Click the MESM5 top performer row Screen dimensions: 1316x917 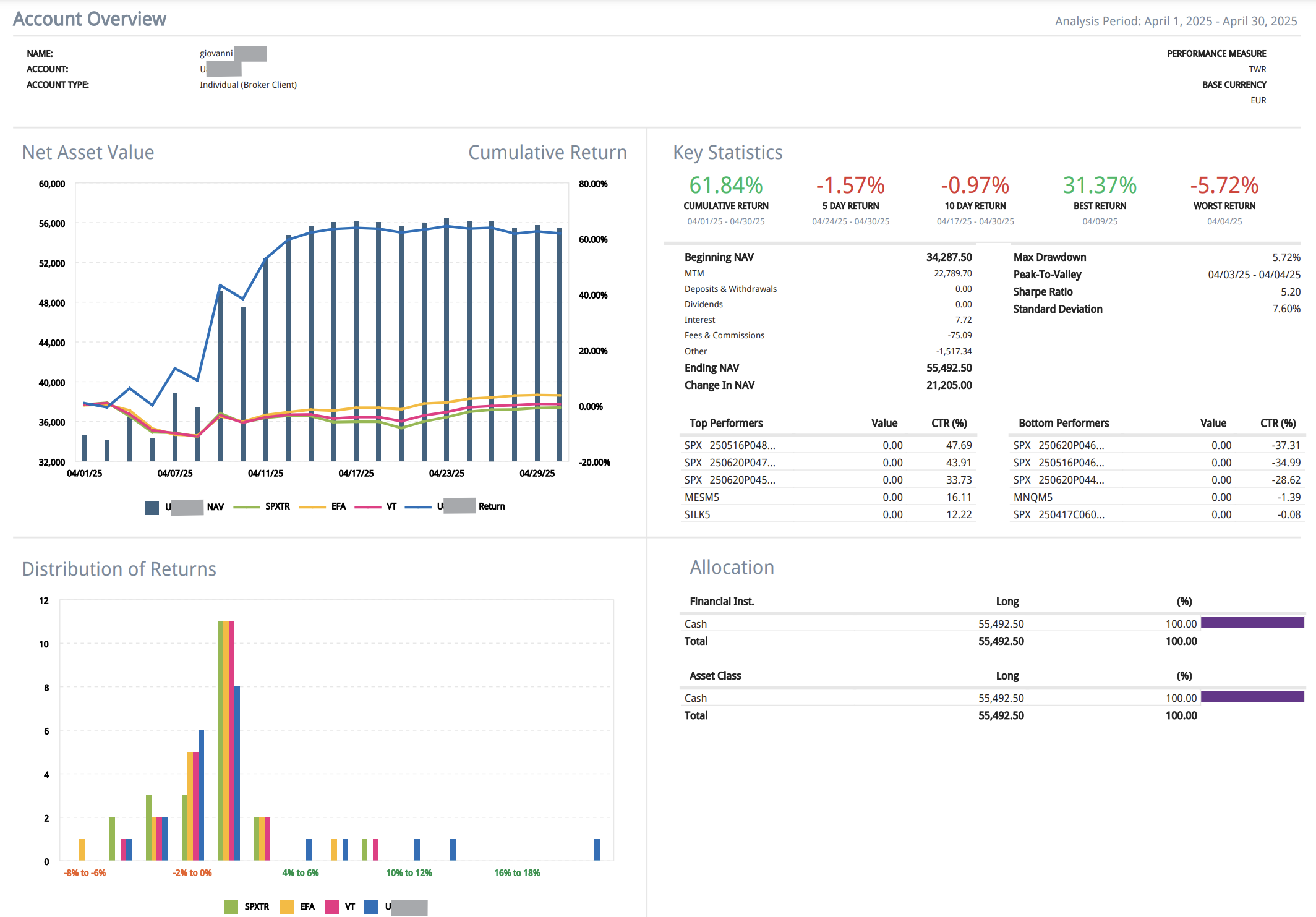702,497
